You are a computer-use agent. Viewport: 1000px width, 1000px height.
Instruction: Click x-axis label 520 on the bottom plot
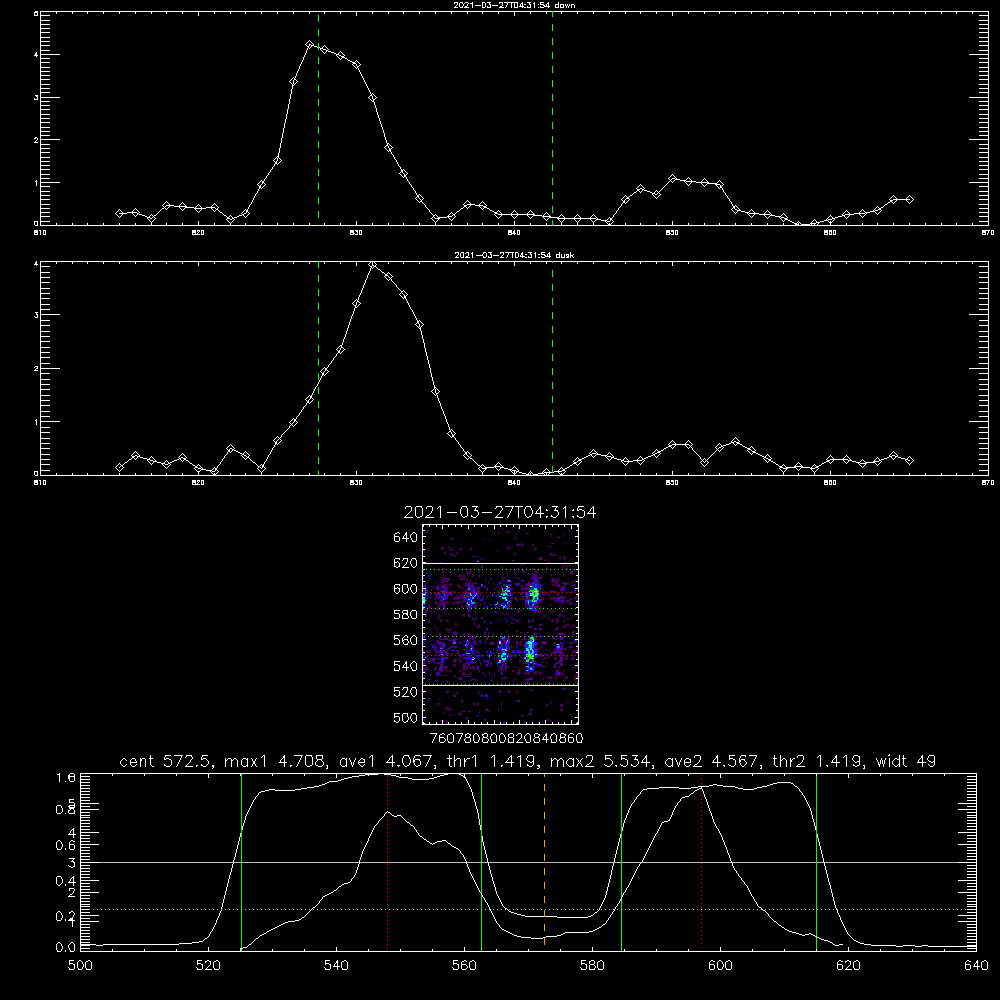(x=208, y=966)
